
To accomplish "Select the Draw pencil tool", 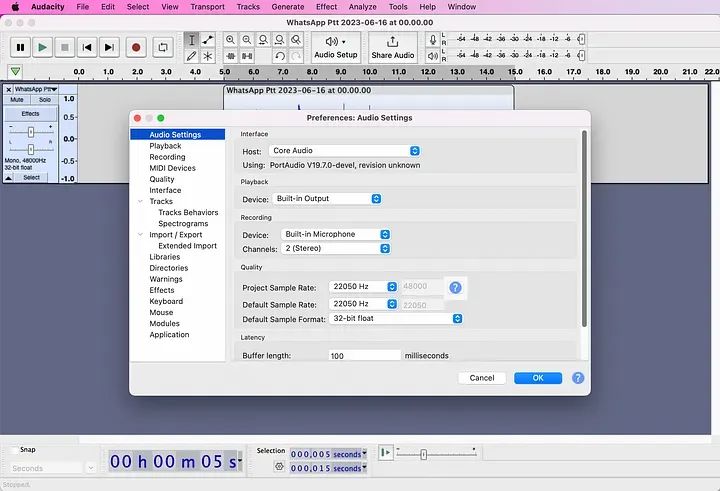I will [x=191, y=56].
